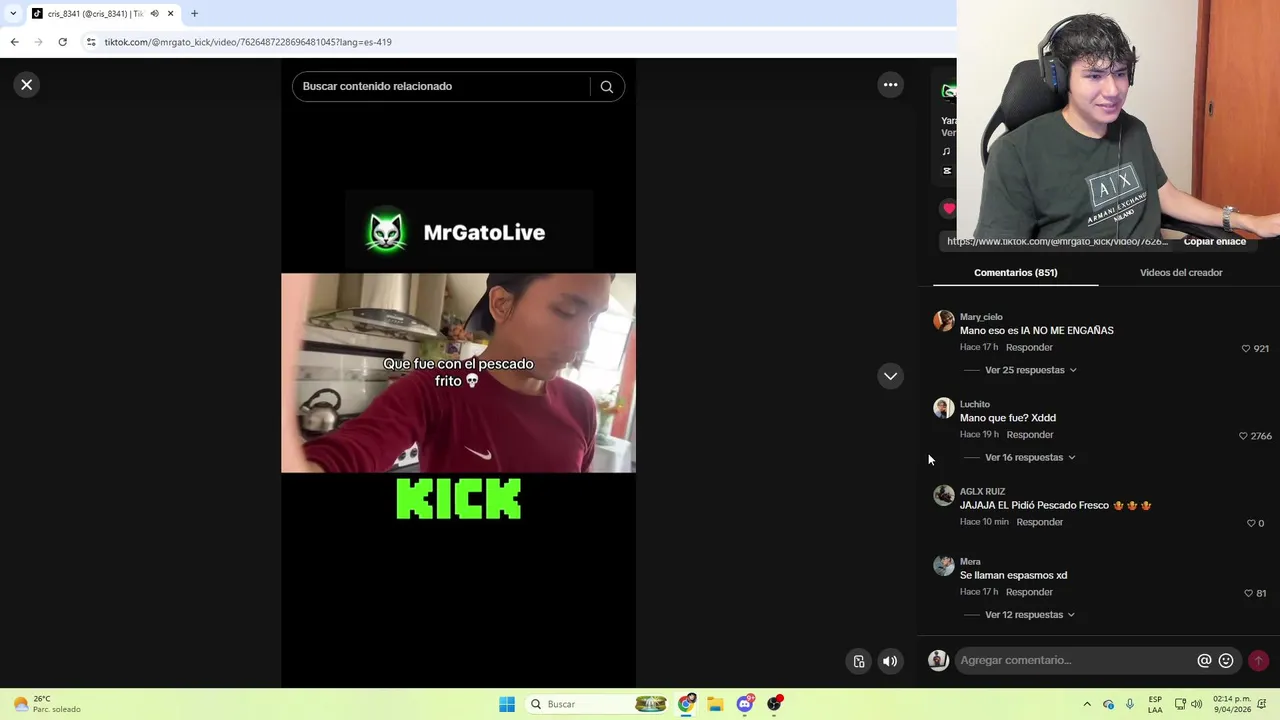This screenshot has width=1280, height=720.
Task: Open the three-dots more options menu
Action: coord(890,85)
